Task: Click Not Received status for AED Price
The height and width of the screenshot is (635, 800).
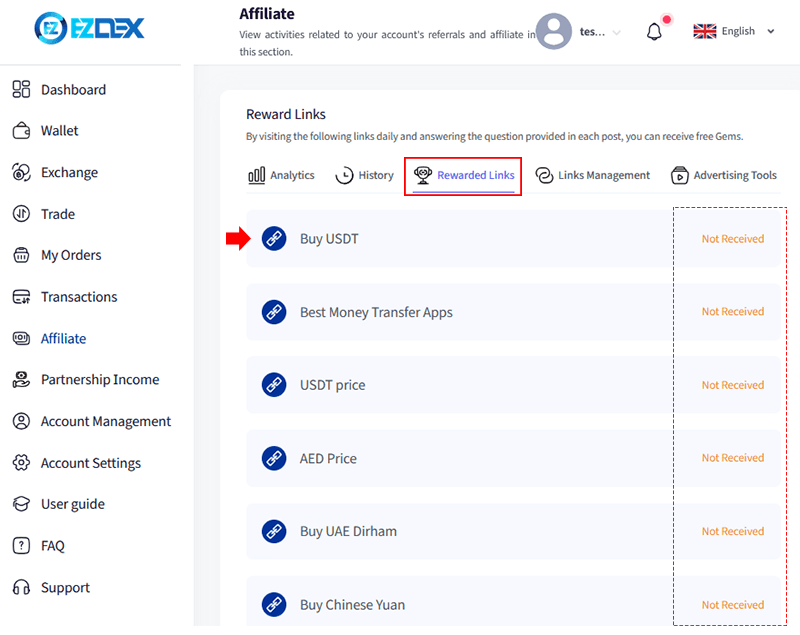Action: [x=732, y=458]
